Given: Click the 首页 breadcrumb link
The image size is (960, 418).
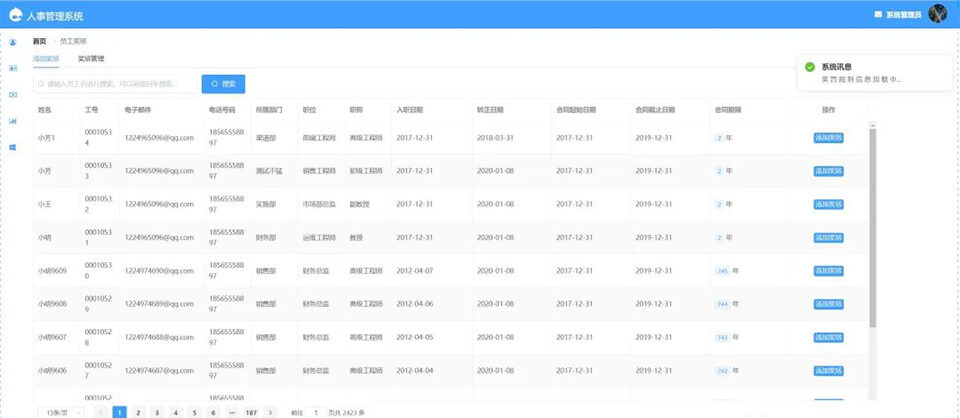Looking at the screenshot, I should pyautogui.click(x=39, y=41).
